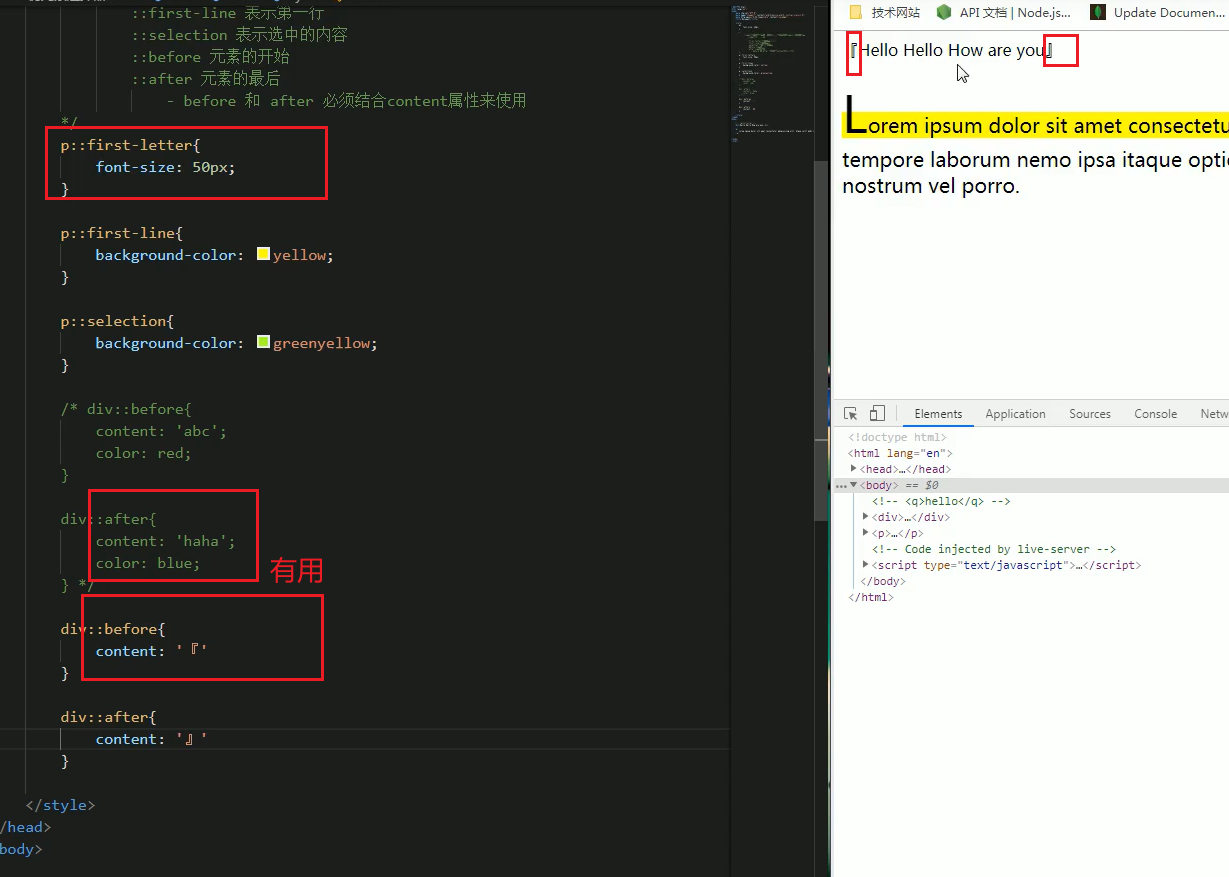Activate the DevTools inspect element picker
This screenshot has height=877, width=1229.
[851, 414]
